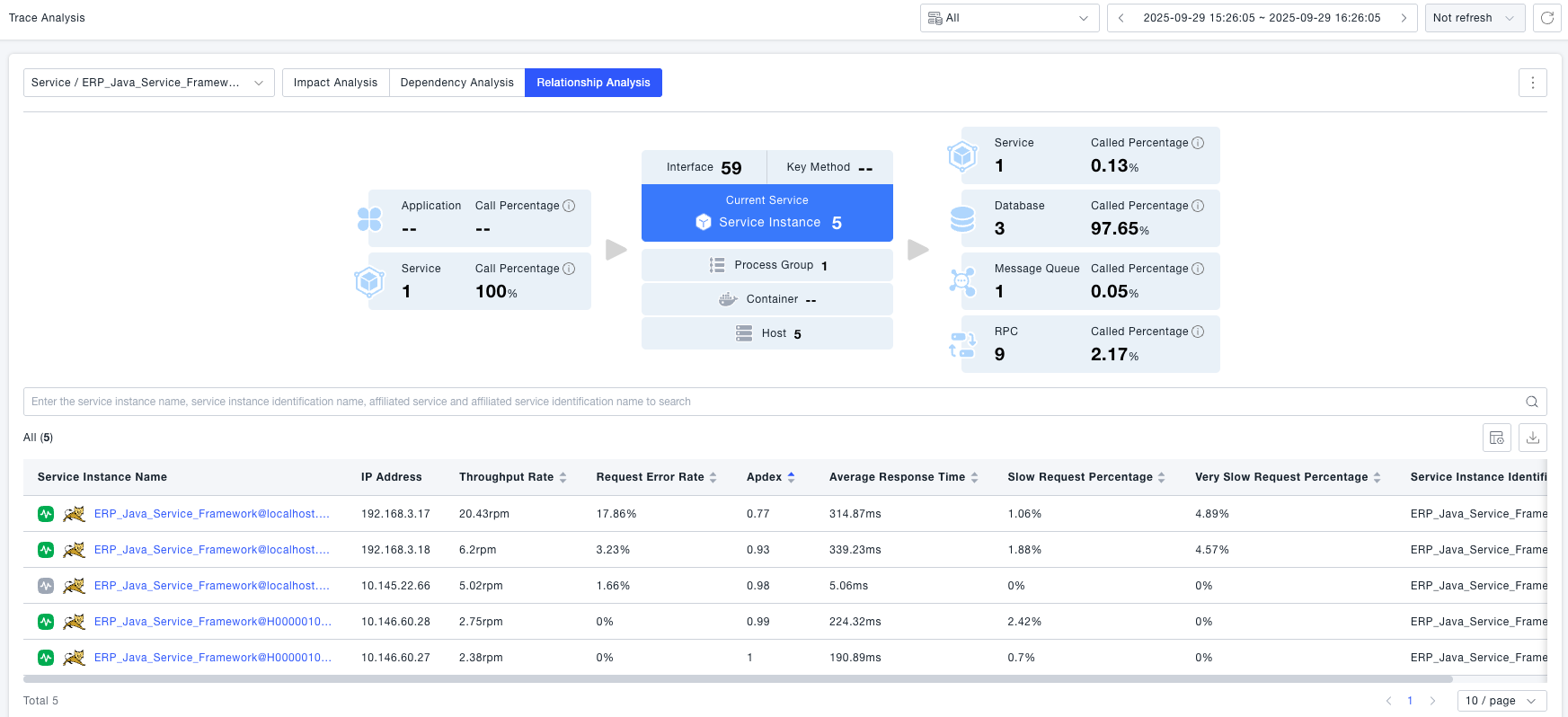Sort by Throughput Rate column
The image size is (1568, 717).
pos(563,477)
